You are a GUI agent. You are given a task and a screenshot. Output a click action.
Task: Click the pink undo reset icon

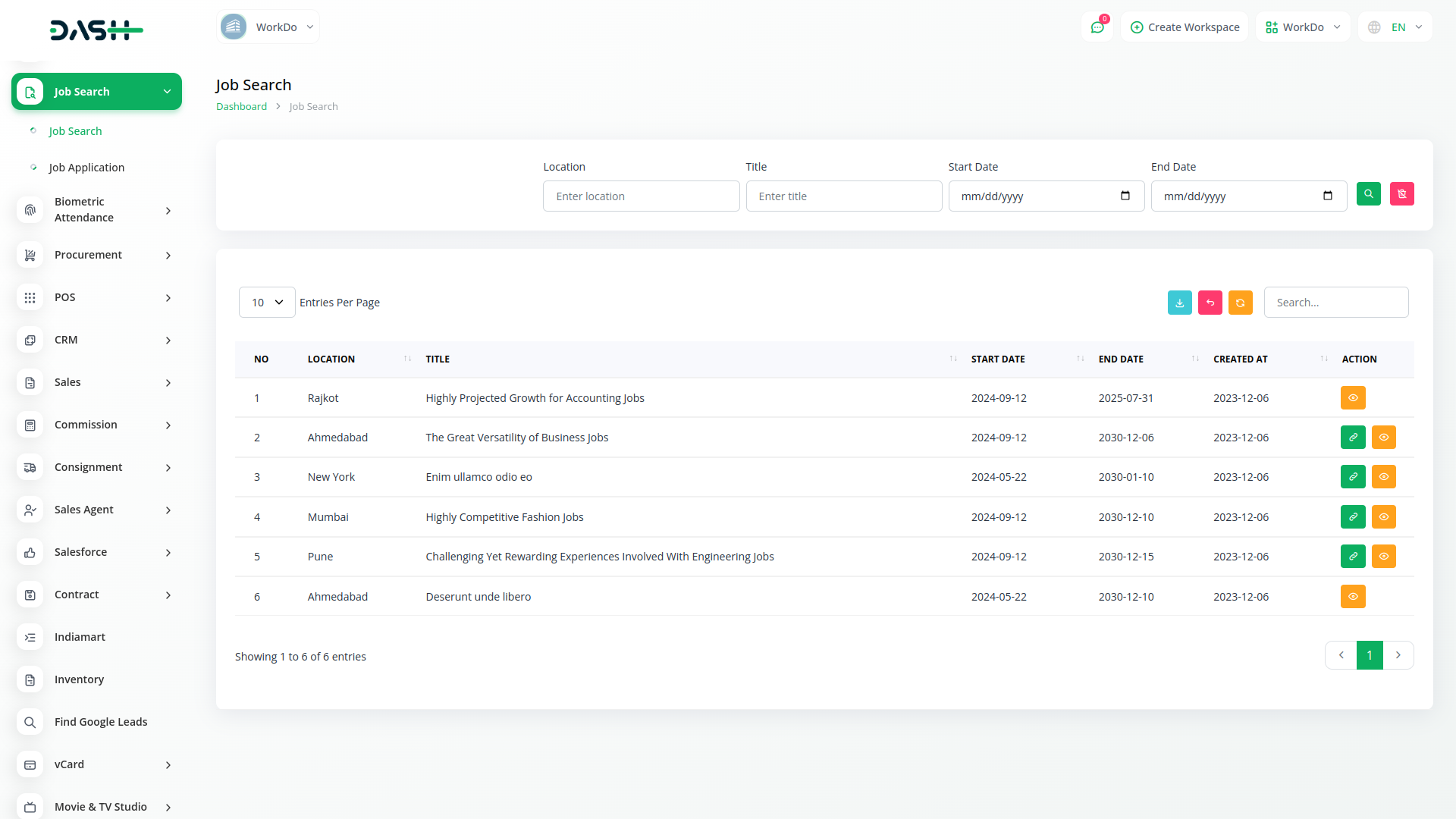pos(1210,303)
